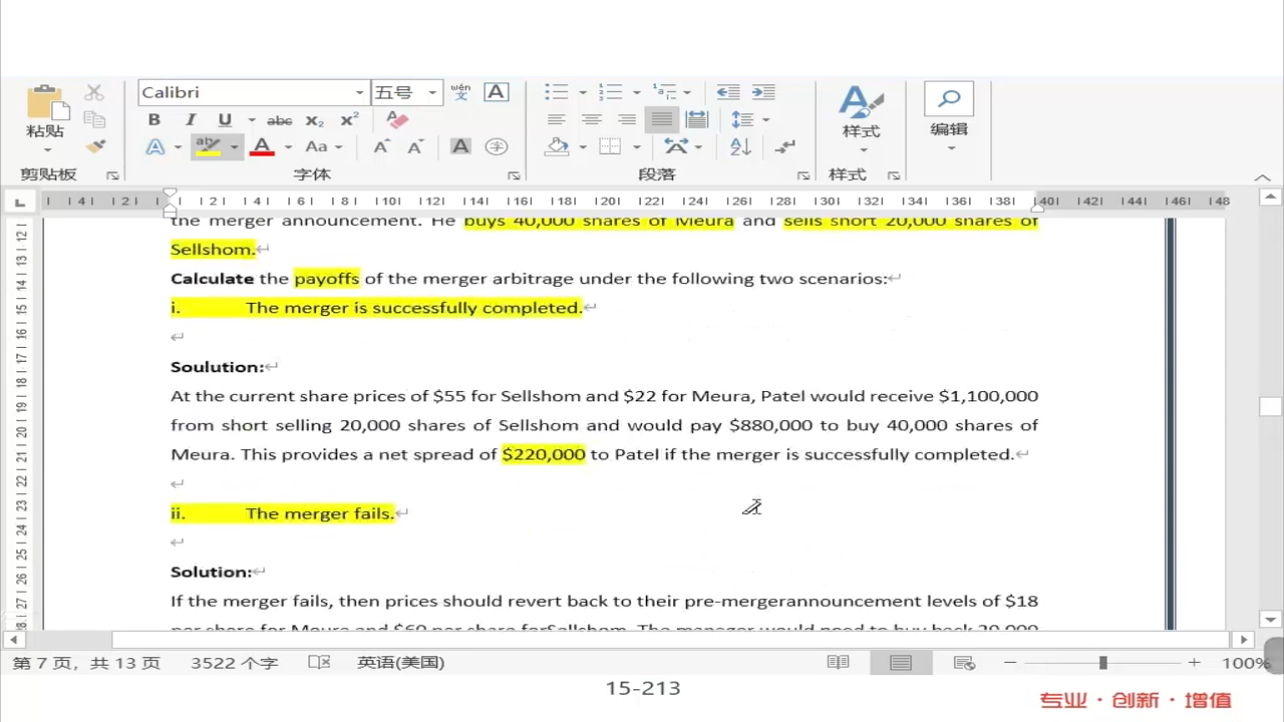Align paragraph text to the left
Screen dimensions: 1284x722
pyautogui.click(x=556, y=120)
